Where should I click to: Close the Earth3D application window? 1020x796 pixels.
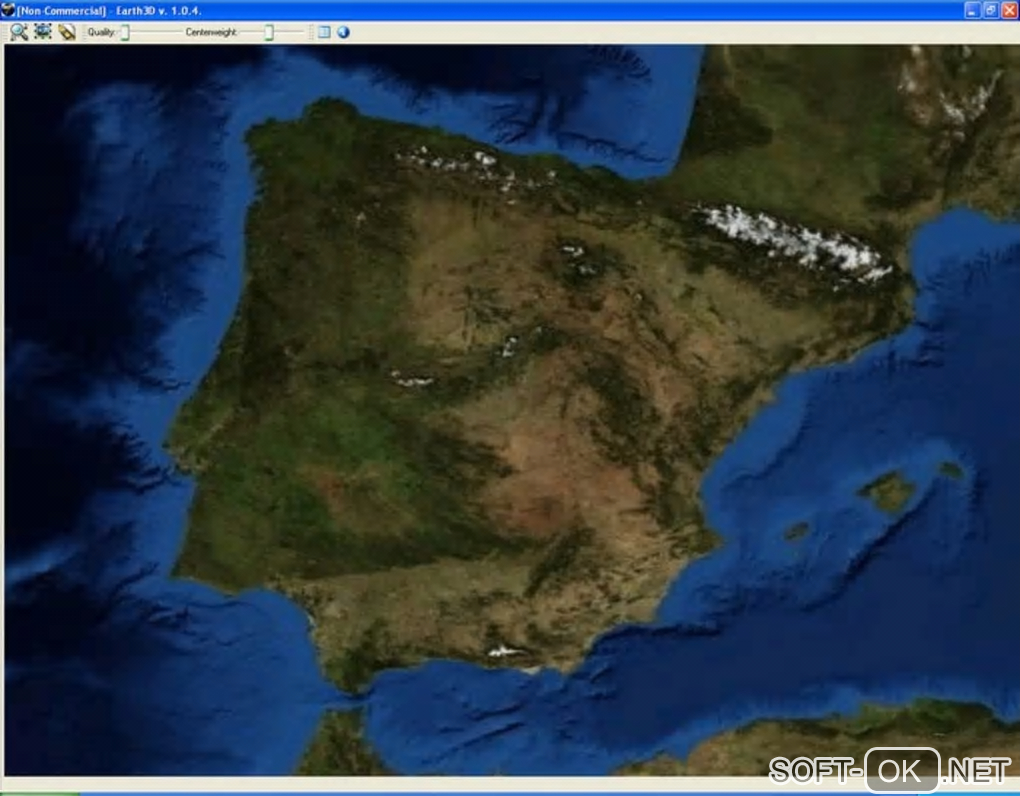click(1010, 10)
